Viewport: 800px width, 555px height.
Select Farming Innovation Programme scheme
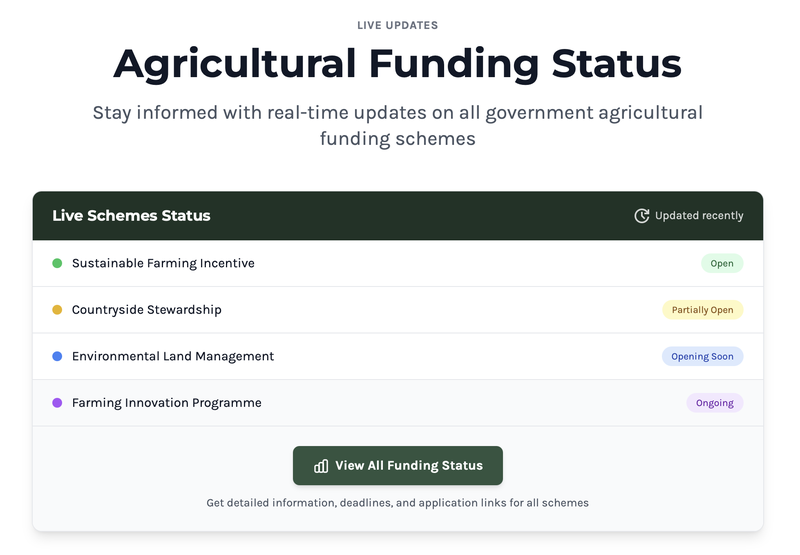click(x=167, y=403)
